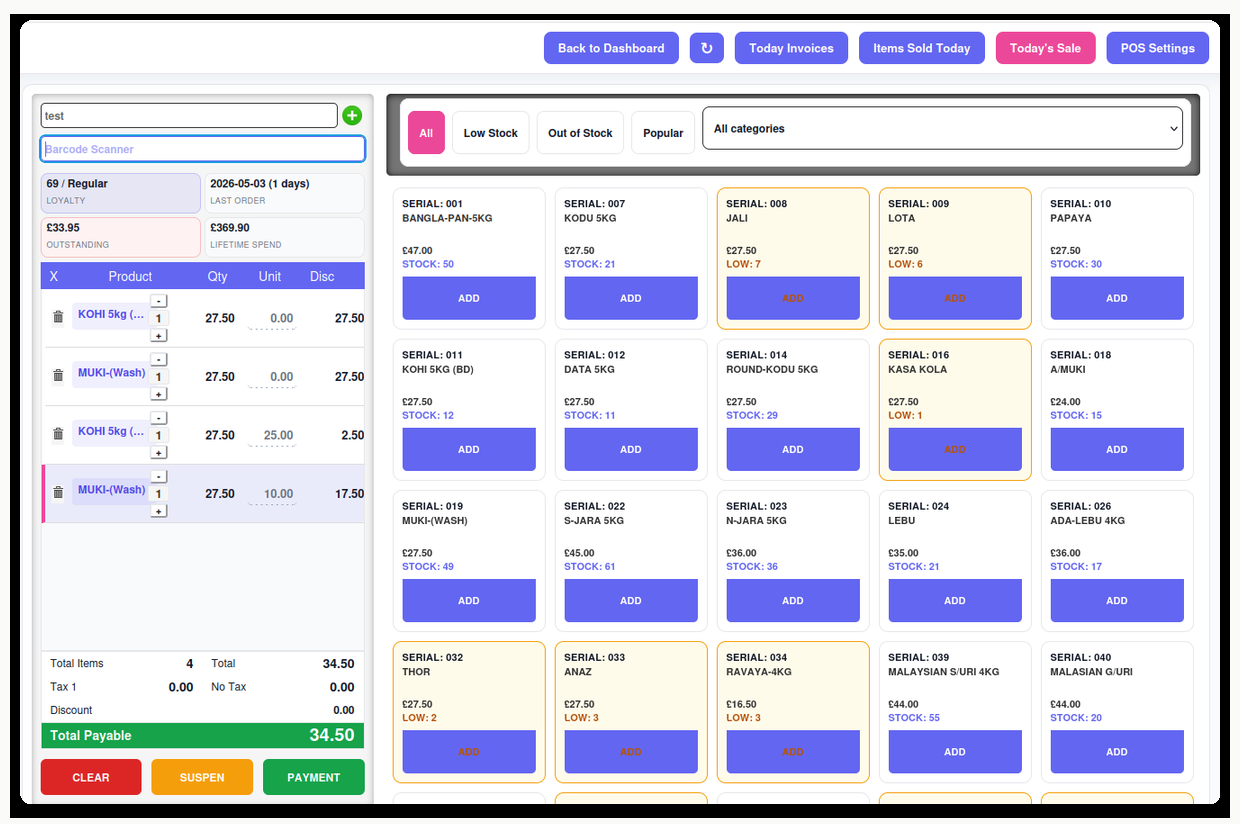
Task: Focus the Barcode Scanner input
Action: (203, 149)
